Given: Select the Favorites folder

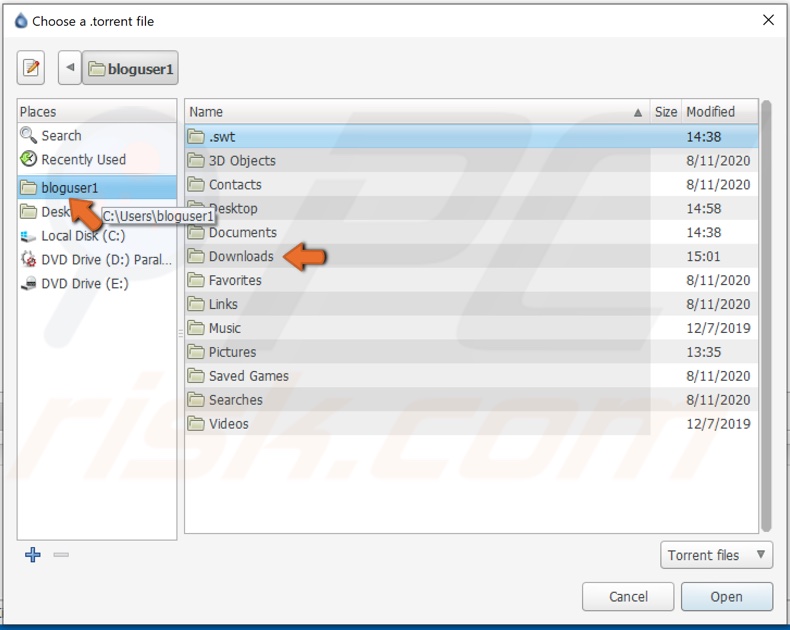Looking at the screenshot, I should 472,280.
